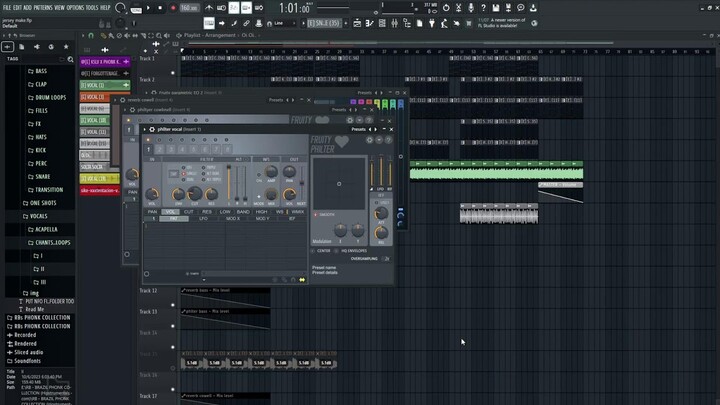
Task: Click the stamp tool icon in the toolbar
Action: (x=259, y=23)
